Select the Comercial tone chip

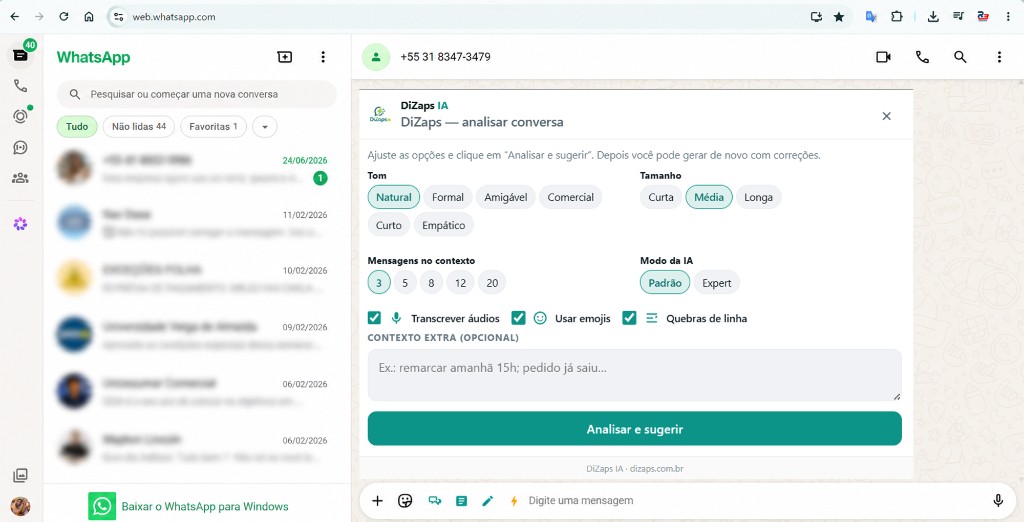(x=570, y=197)
